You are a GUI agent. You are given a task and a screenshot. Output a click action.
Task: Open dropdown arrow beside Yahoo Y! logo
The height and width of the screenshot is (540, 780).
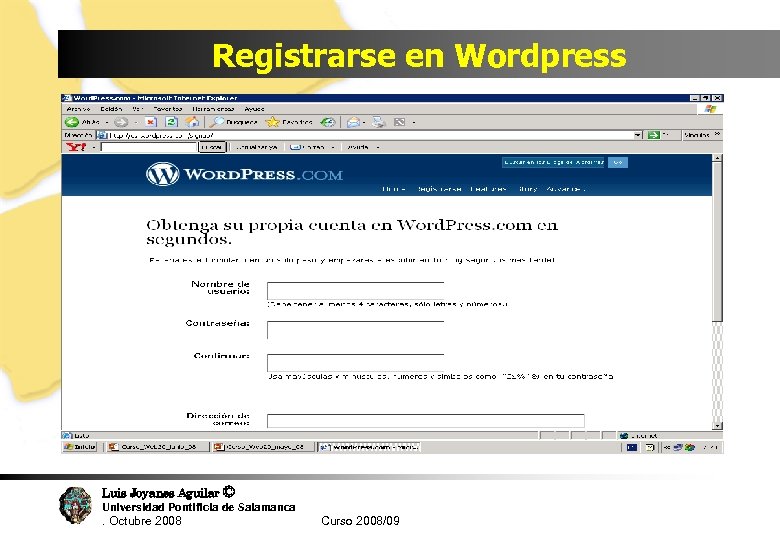point(93,148)
